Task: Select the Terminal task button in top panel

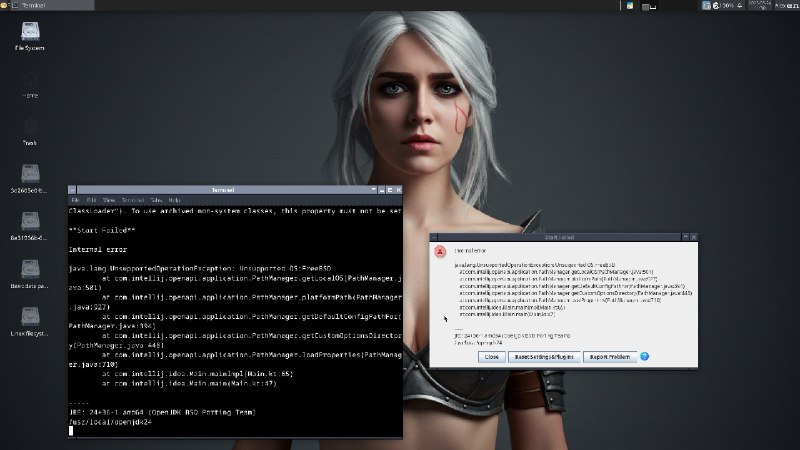Action: pos(52,5)
